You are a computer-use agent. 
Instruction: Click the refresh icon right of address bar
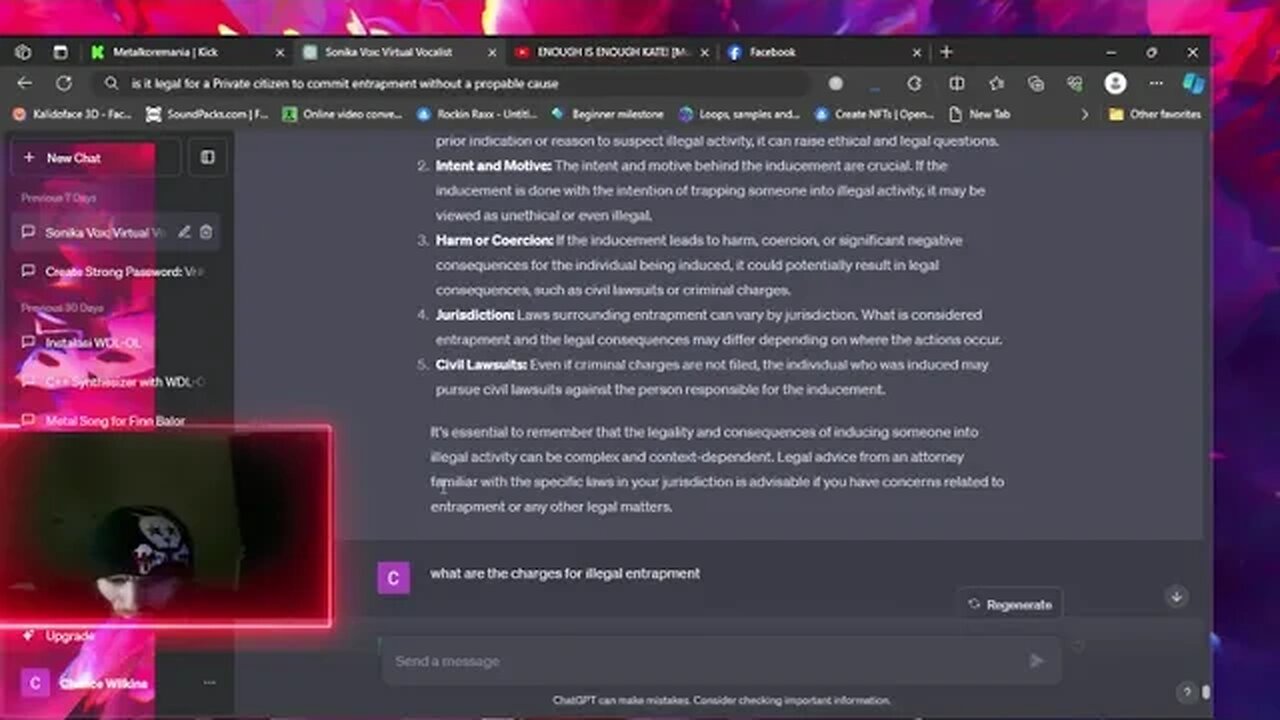click(914, 84)
